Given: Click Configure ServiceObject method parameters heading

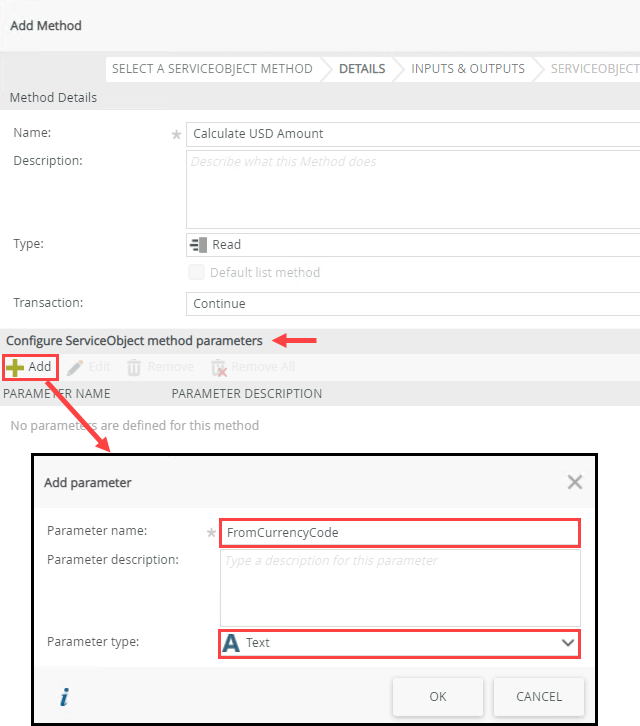Looking at the screenshot, I should 134,341.
